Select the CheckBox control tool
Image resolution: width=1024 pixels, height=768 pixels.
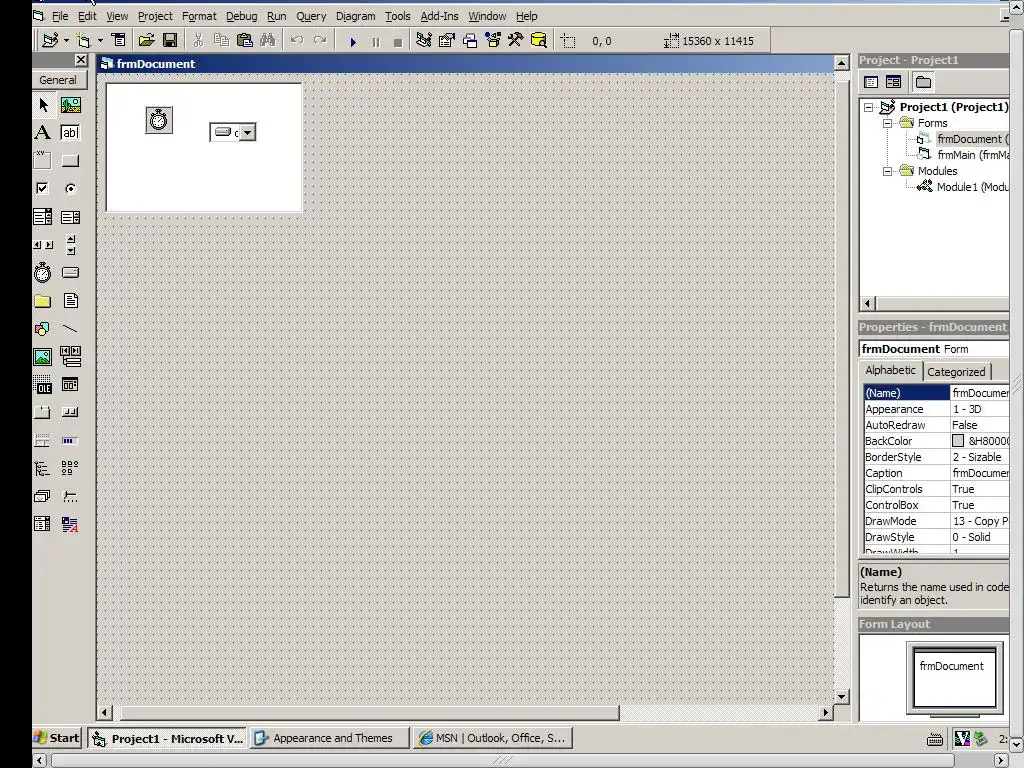43,189
